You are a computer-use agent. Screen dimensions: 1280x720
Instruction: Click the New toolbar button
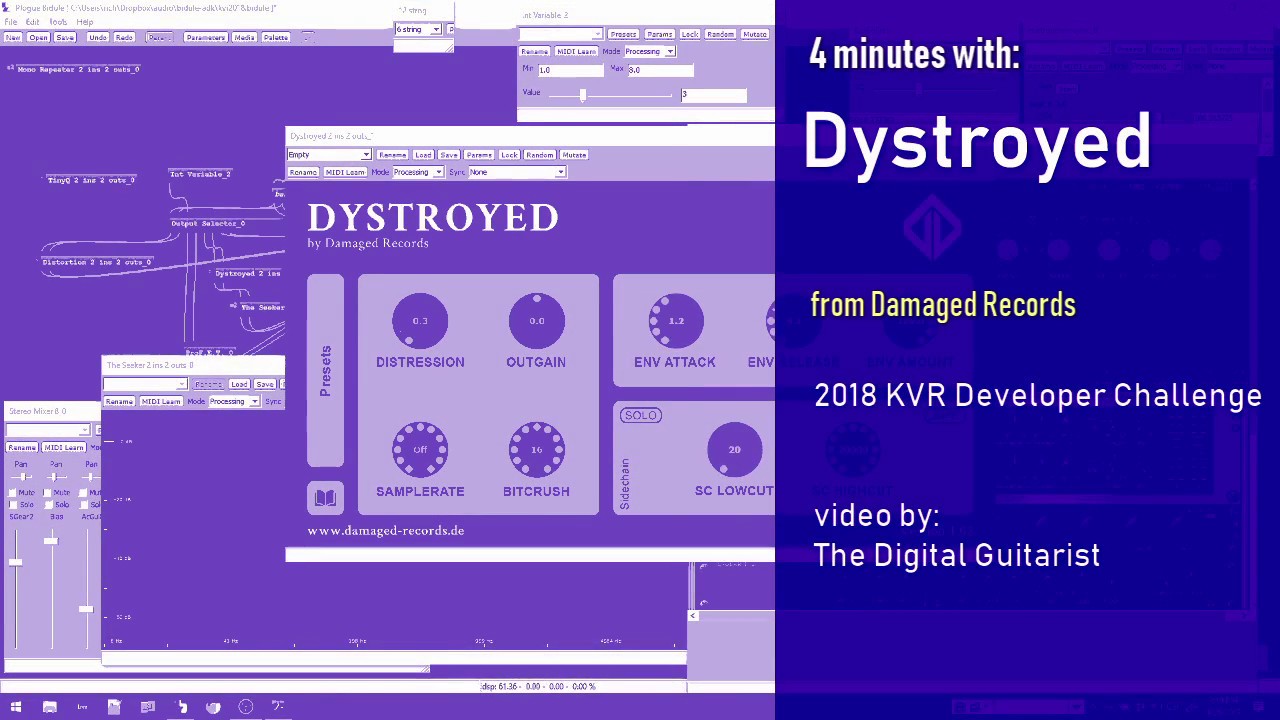click(x=13, y=37)
